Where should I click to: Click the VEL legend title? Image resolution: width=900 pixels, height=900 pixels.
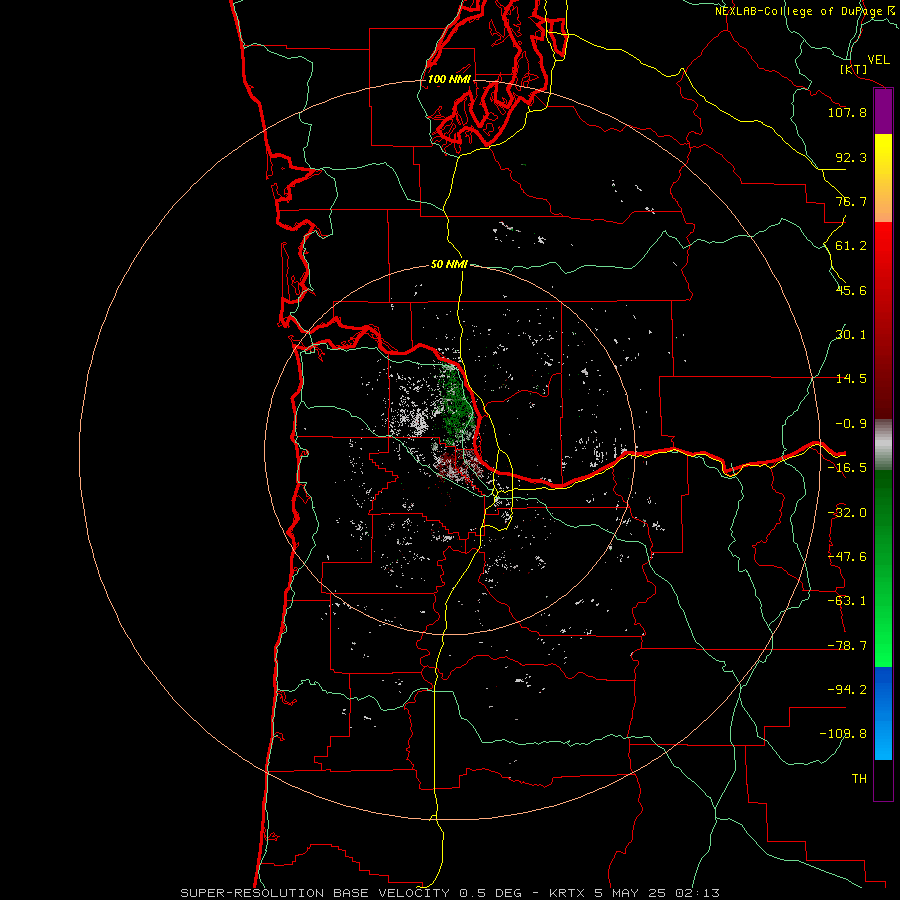point(878,59)
